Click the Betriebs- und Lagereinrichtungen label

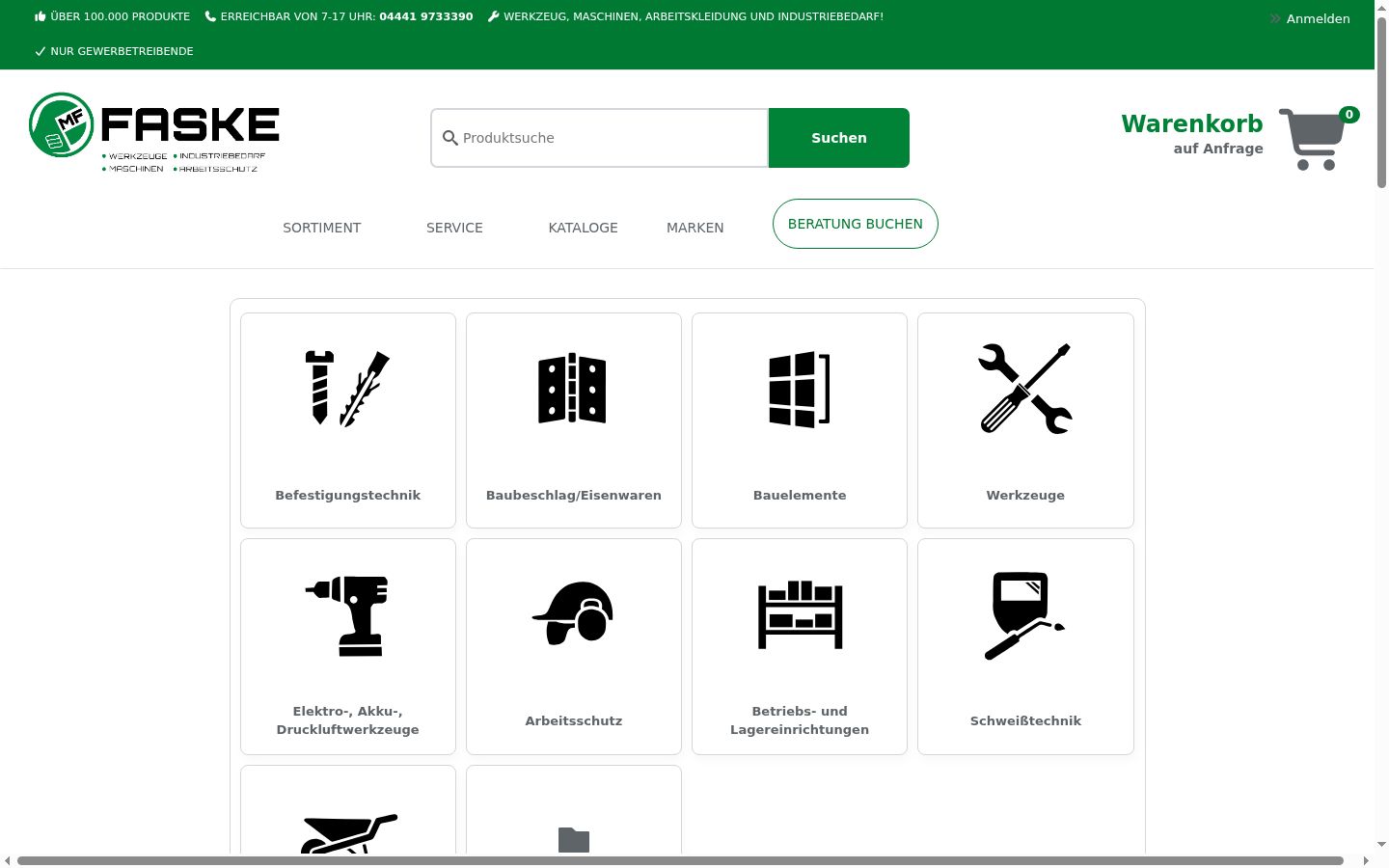(800, 720)
